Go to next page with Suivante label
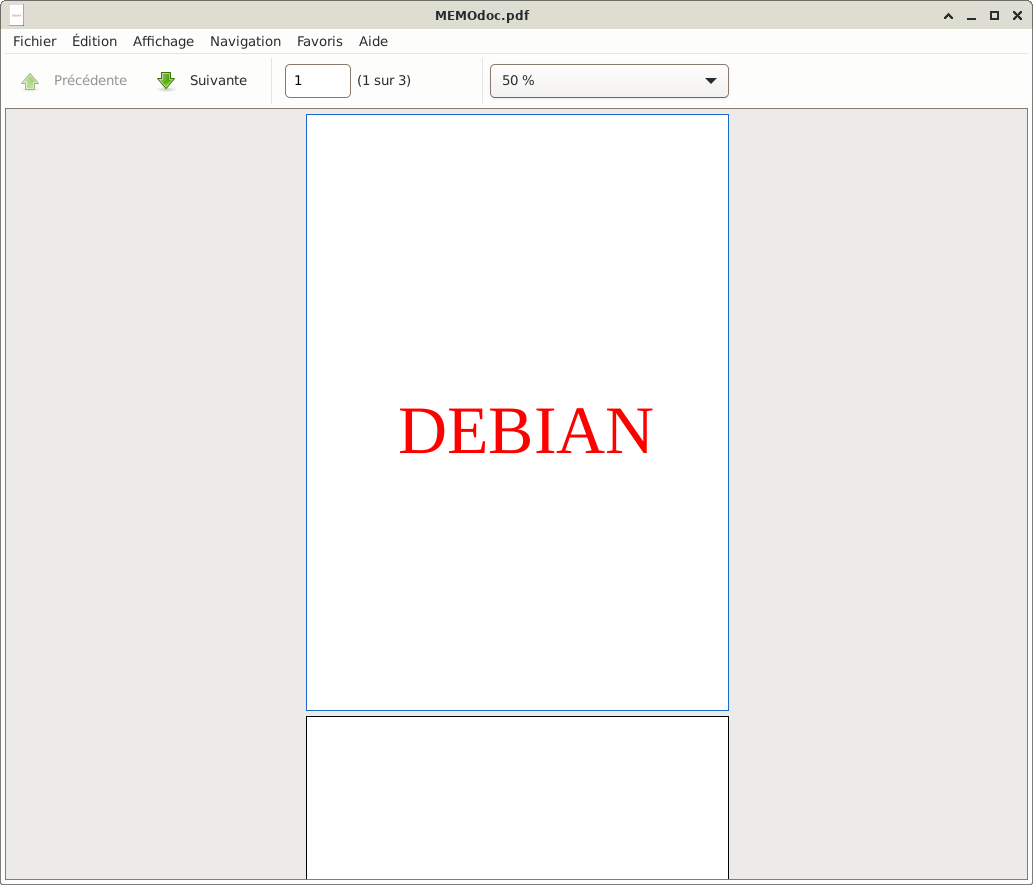This screenshot has height=885, width=1033. pos(218,80)
